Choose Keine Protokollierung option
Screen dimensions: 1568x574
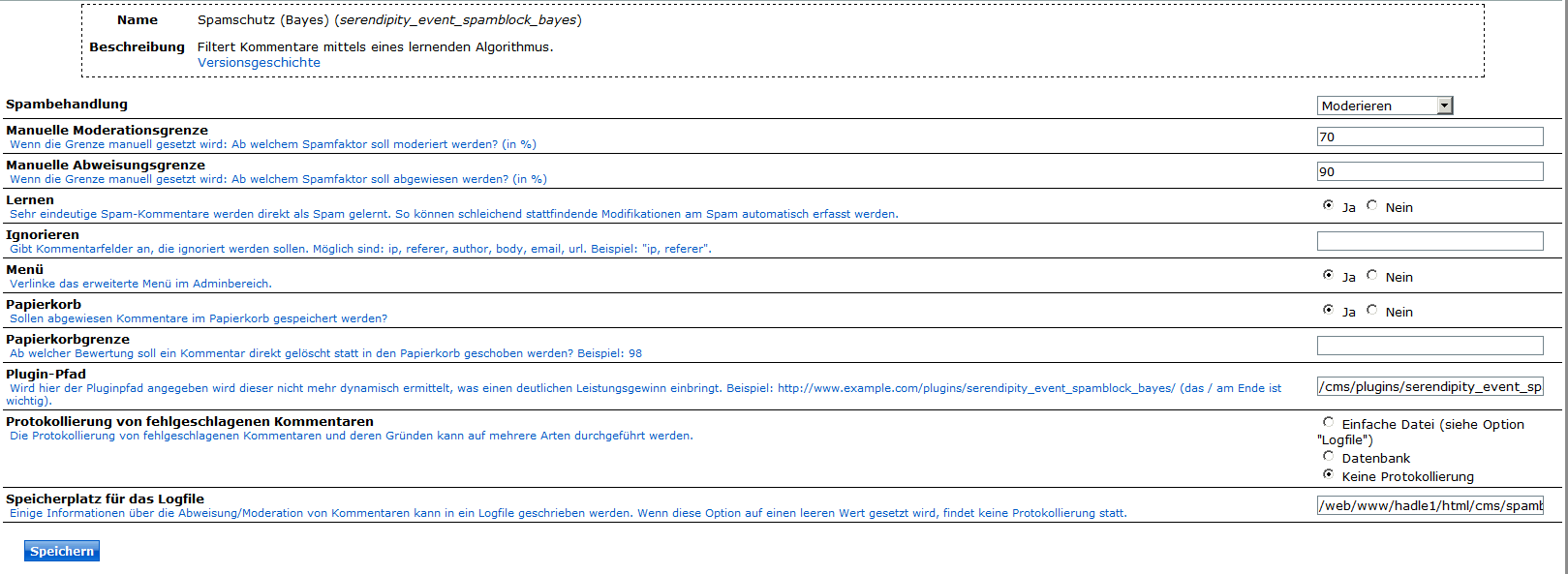(x=1328, y=474)
